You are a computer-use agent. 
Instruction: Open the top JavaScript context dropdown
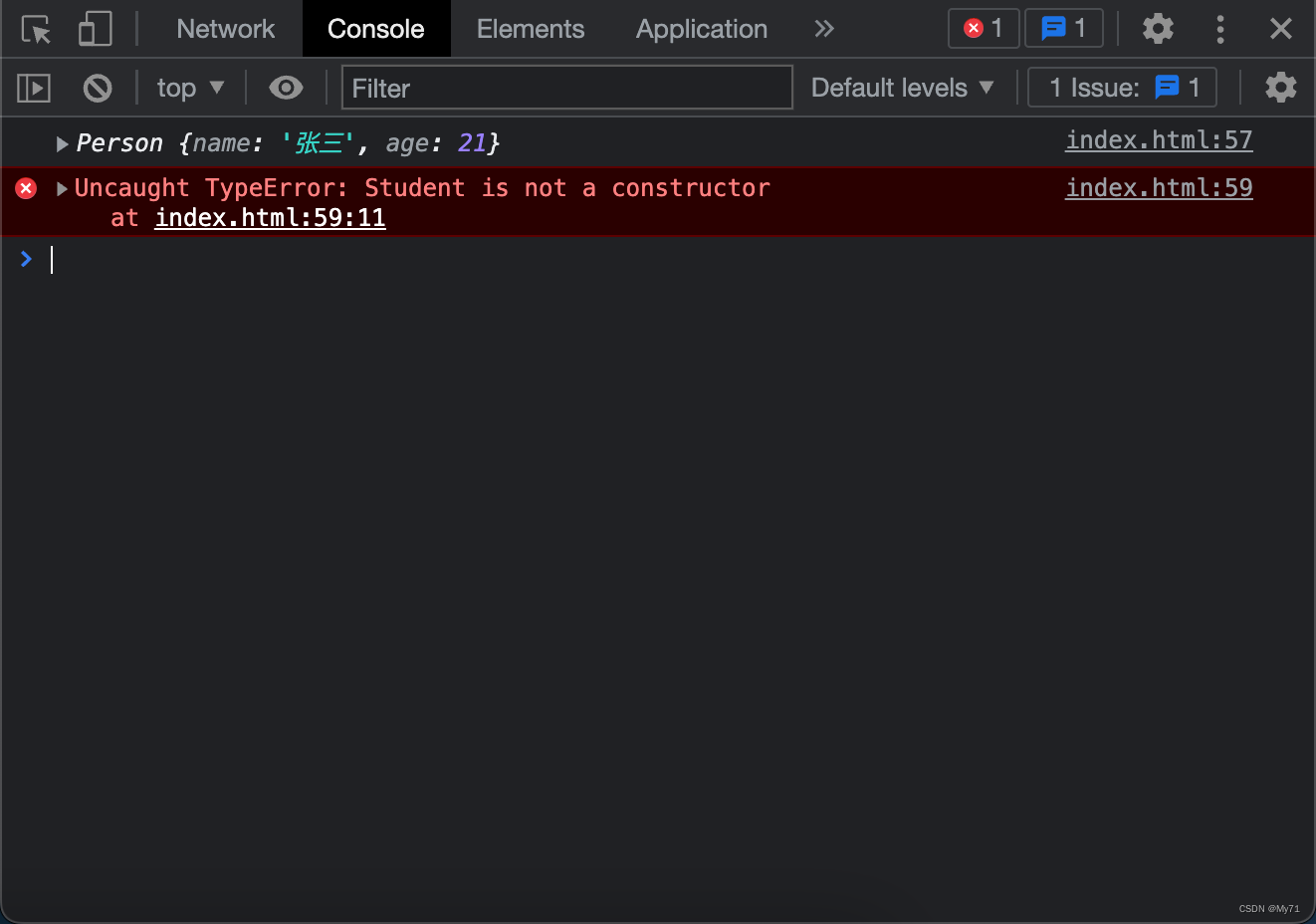190,89
